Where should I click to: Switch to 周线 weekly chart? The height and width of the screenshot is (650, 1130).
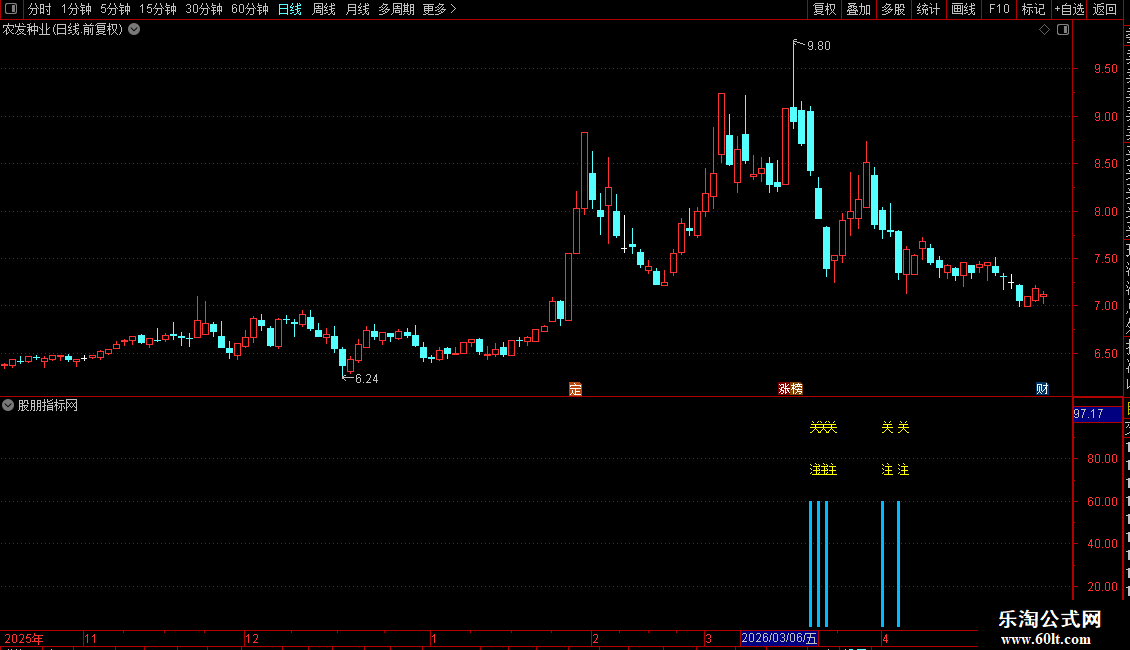click(x=324, y=9)
